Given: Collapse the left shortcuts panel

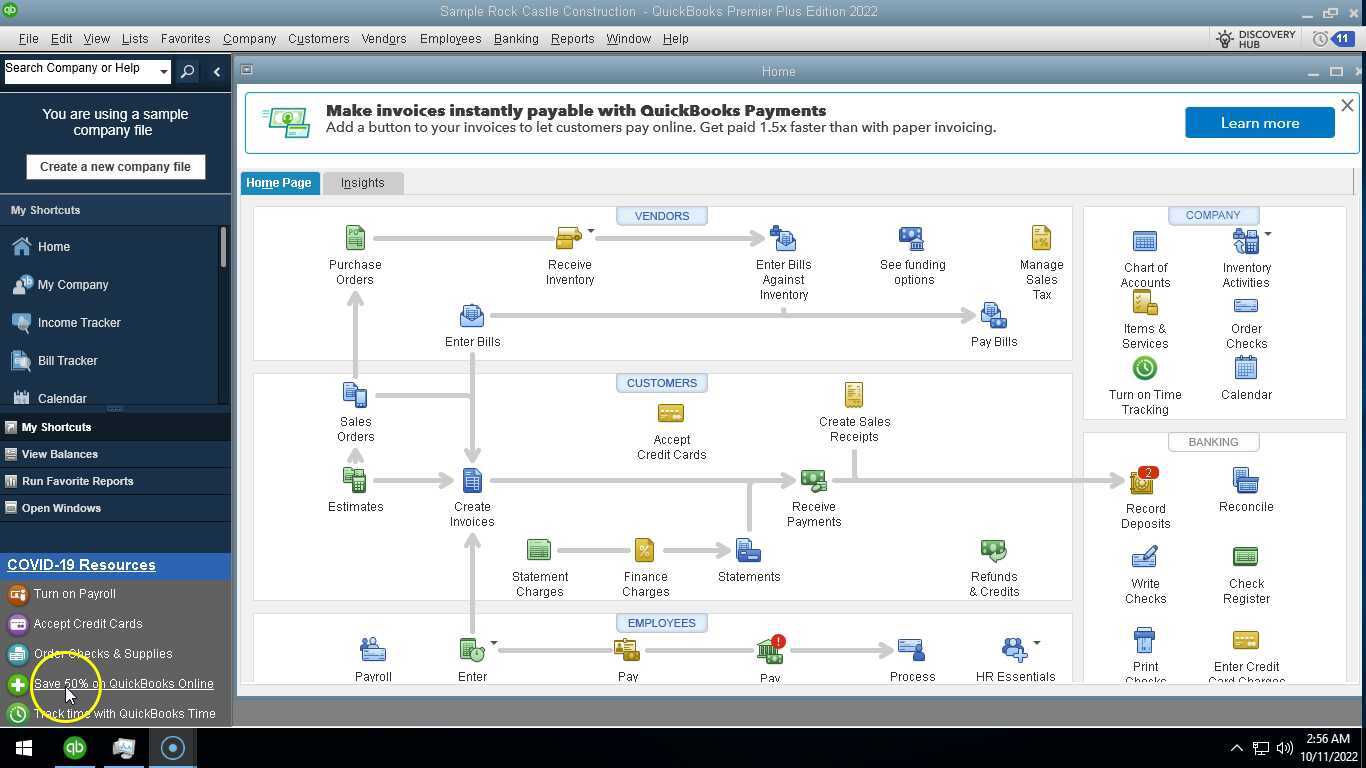Looking at the screenshot, I should [217, 72].
